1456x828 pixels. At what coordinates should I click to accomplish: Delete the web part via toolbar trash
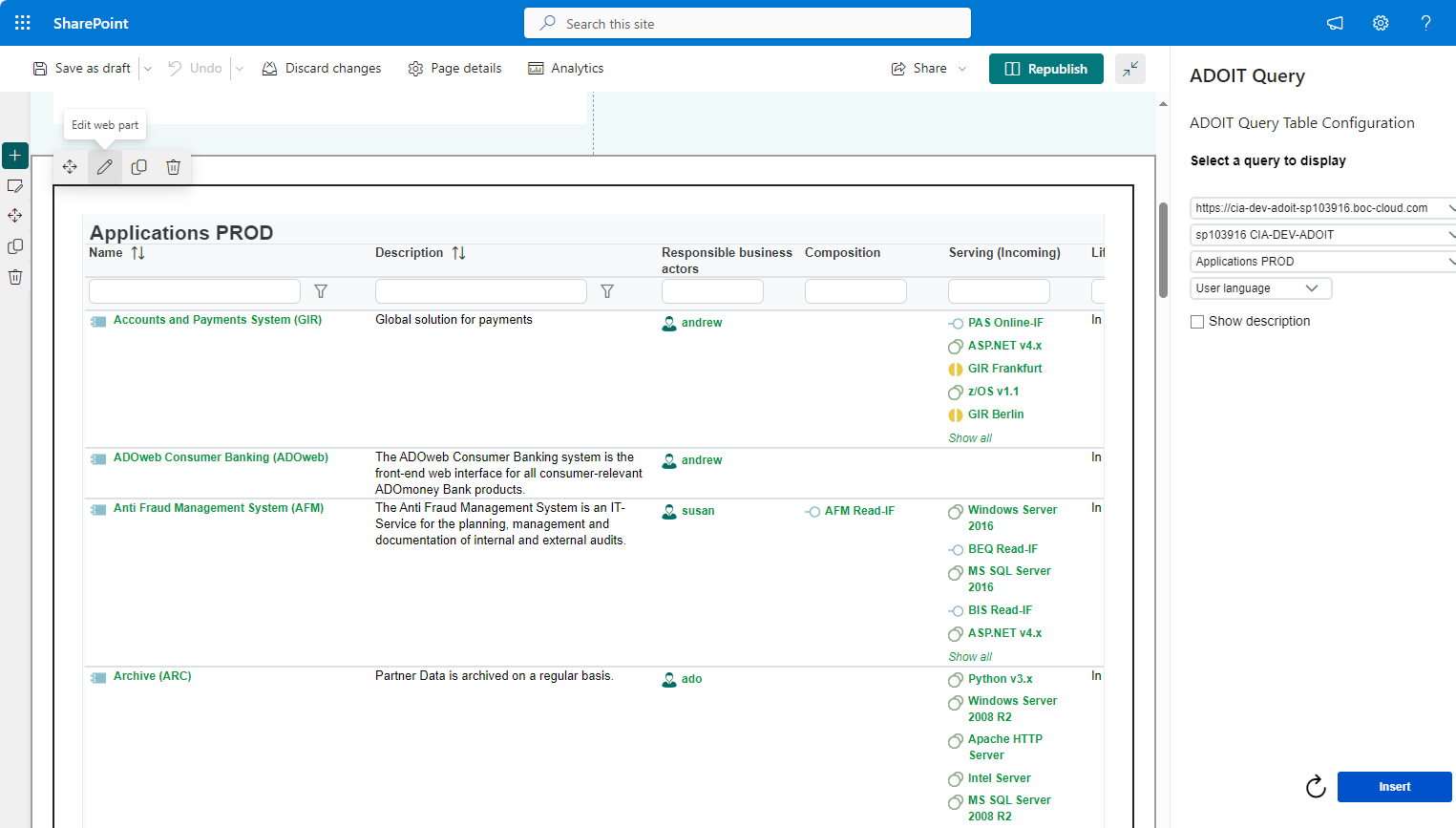(x=173, y=167)
